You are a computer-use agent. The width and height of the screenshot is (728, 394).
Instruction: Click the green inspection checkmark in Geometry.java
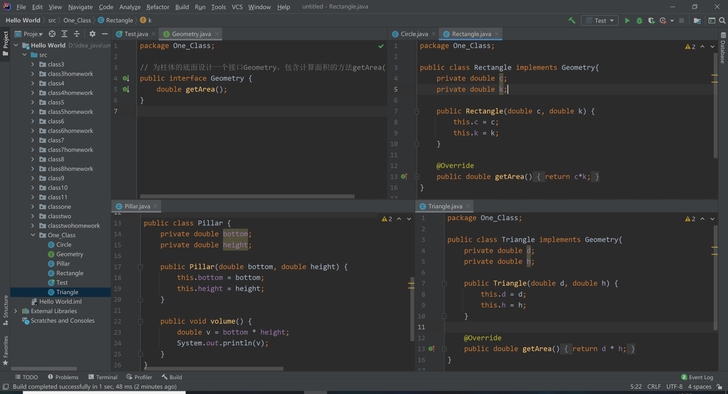(x=381, y=46)
